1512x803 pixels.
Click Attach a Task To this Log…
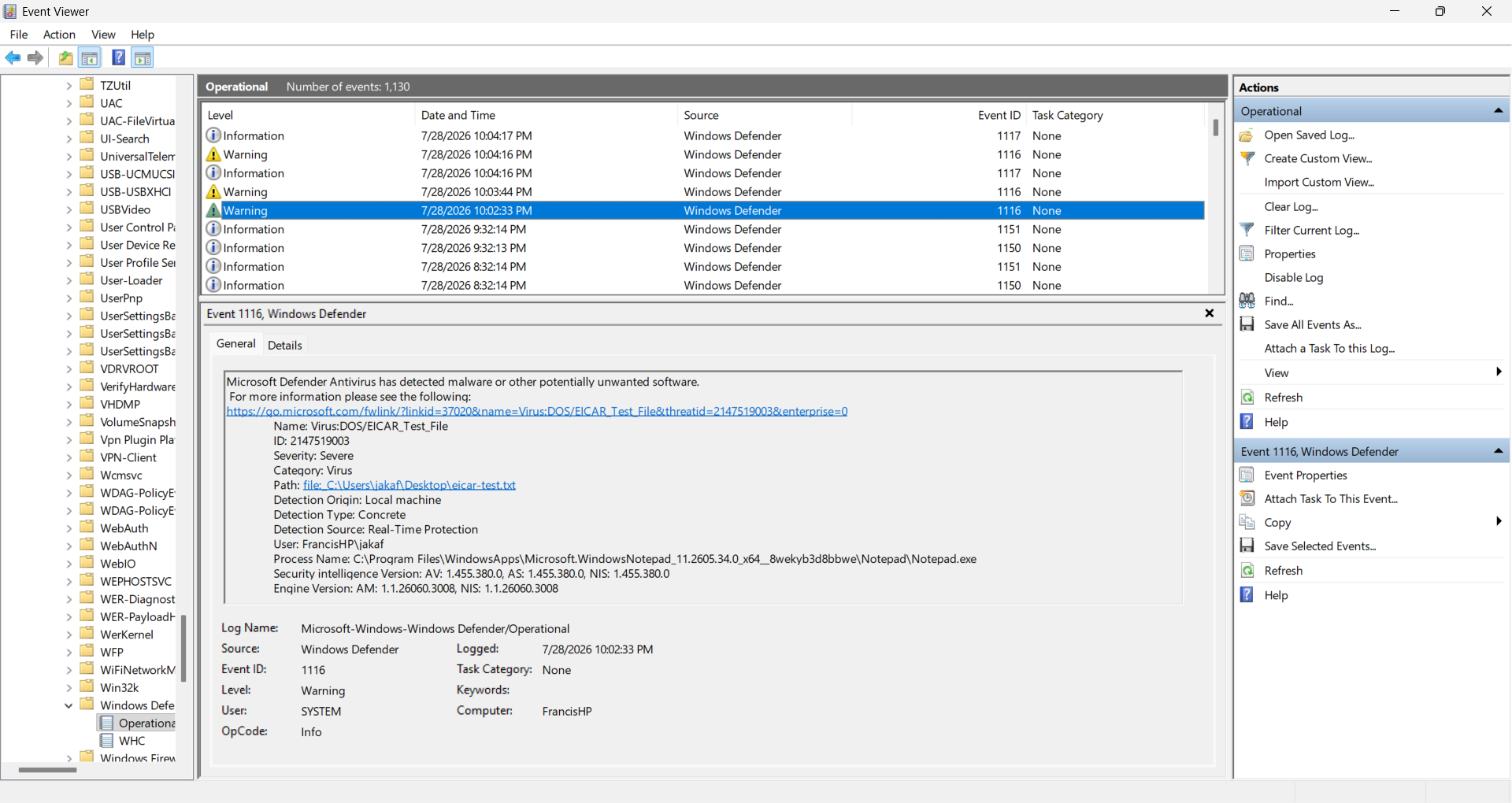(1329, 348)
